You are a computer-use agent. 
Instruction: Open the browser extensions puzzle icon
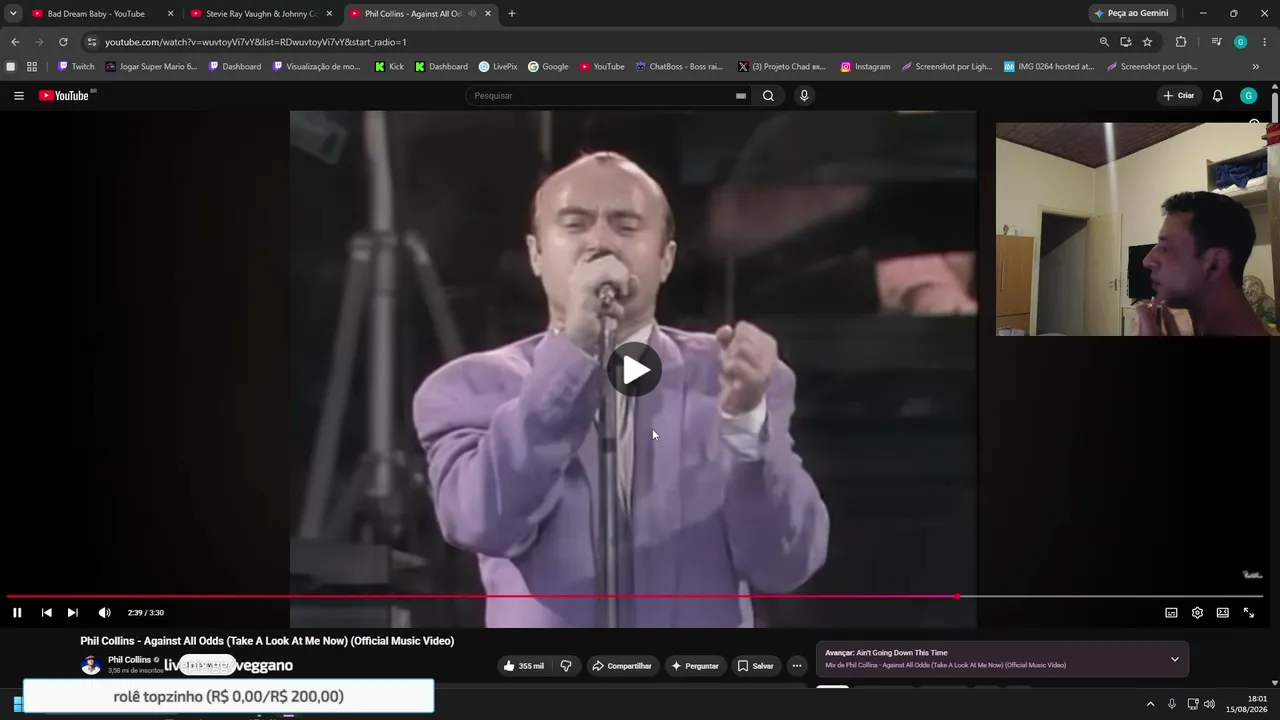pos(1181,42)
